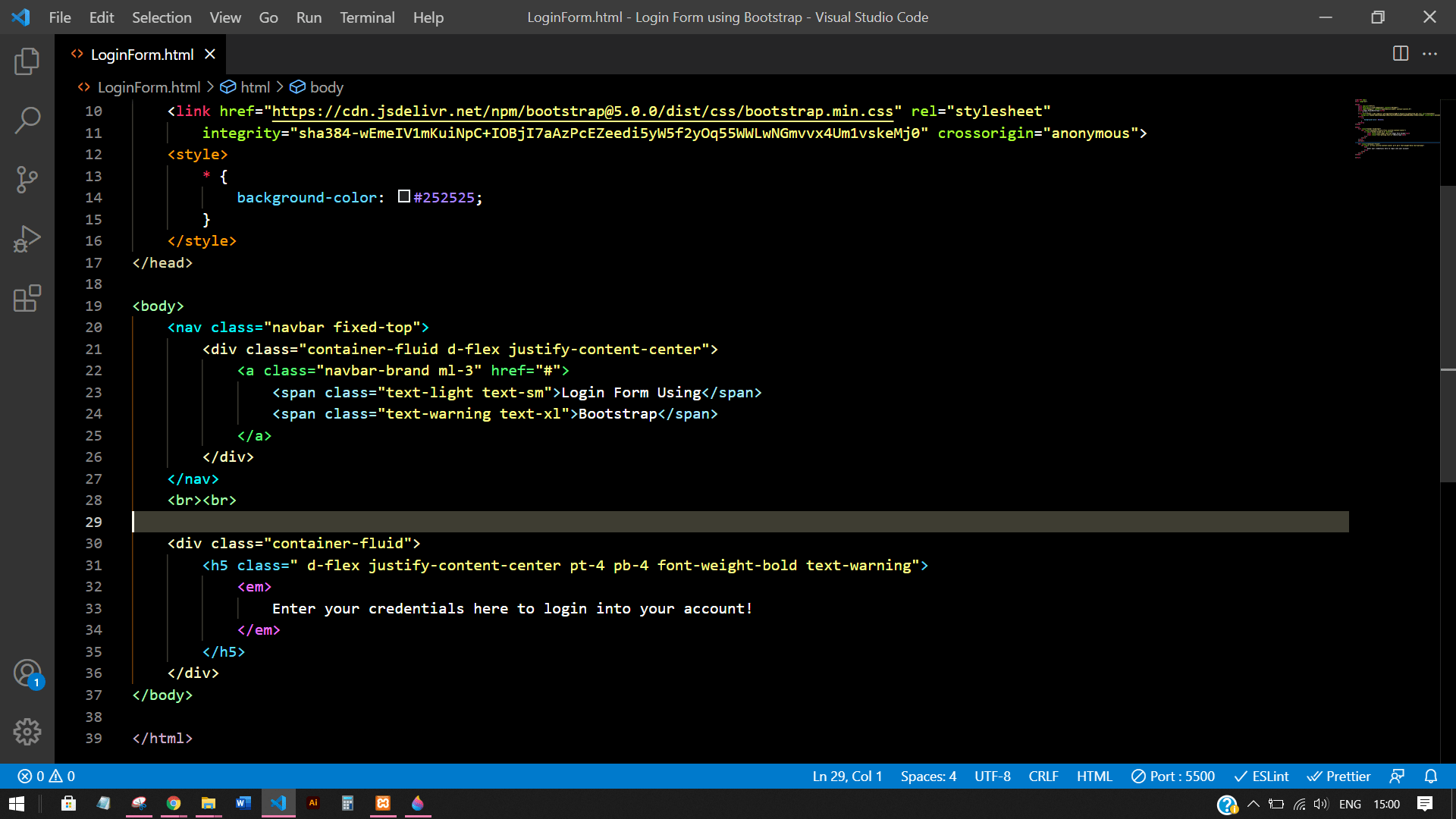Open the Terminal menu
The width and height of the screenshot is (1456, 819).
pos(367,17)
